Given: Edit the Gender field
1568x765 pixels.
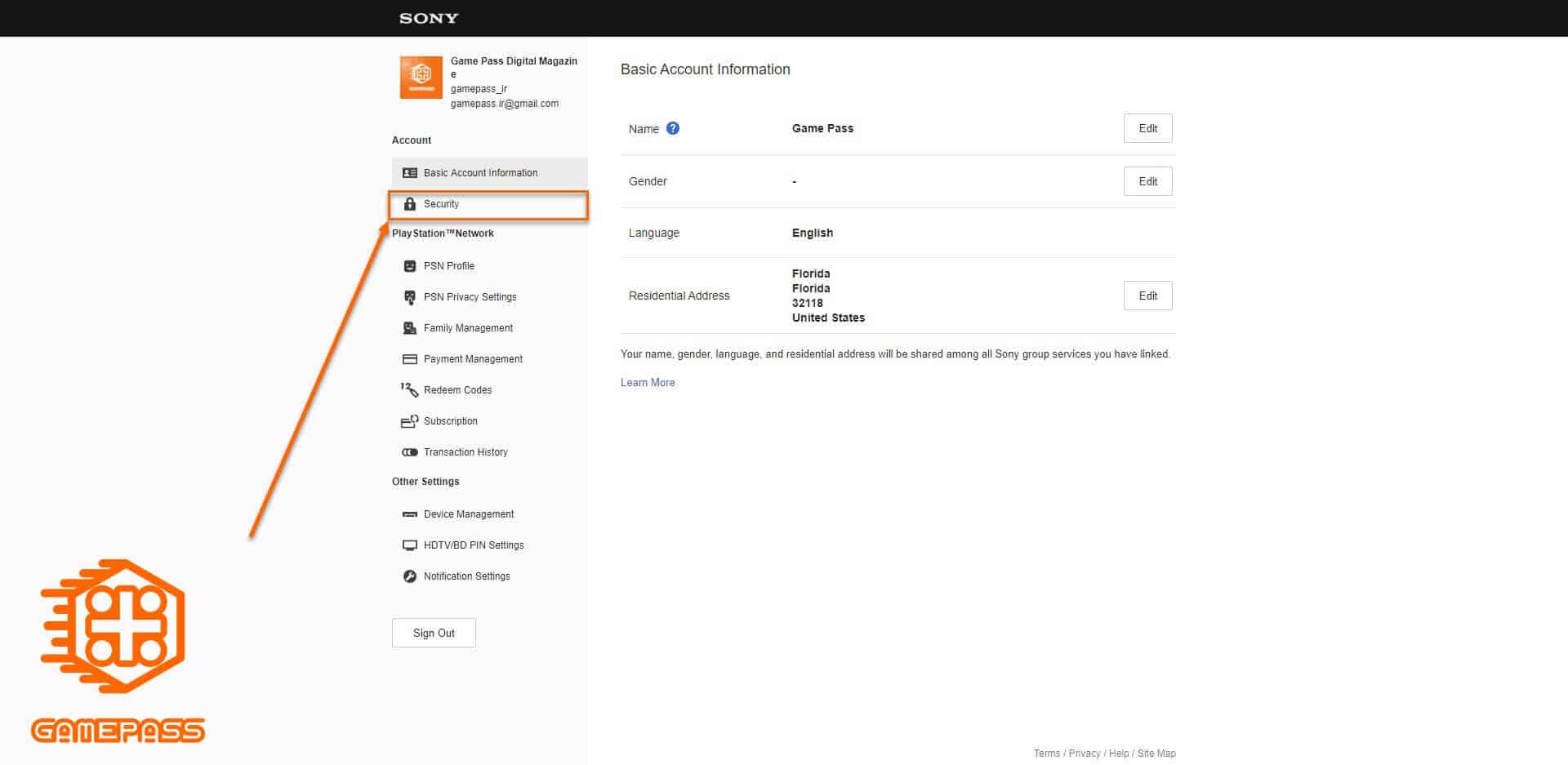Looking at the screenshot, I should (x=1147, y=181).
